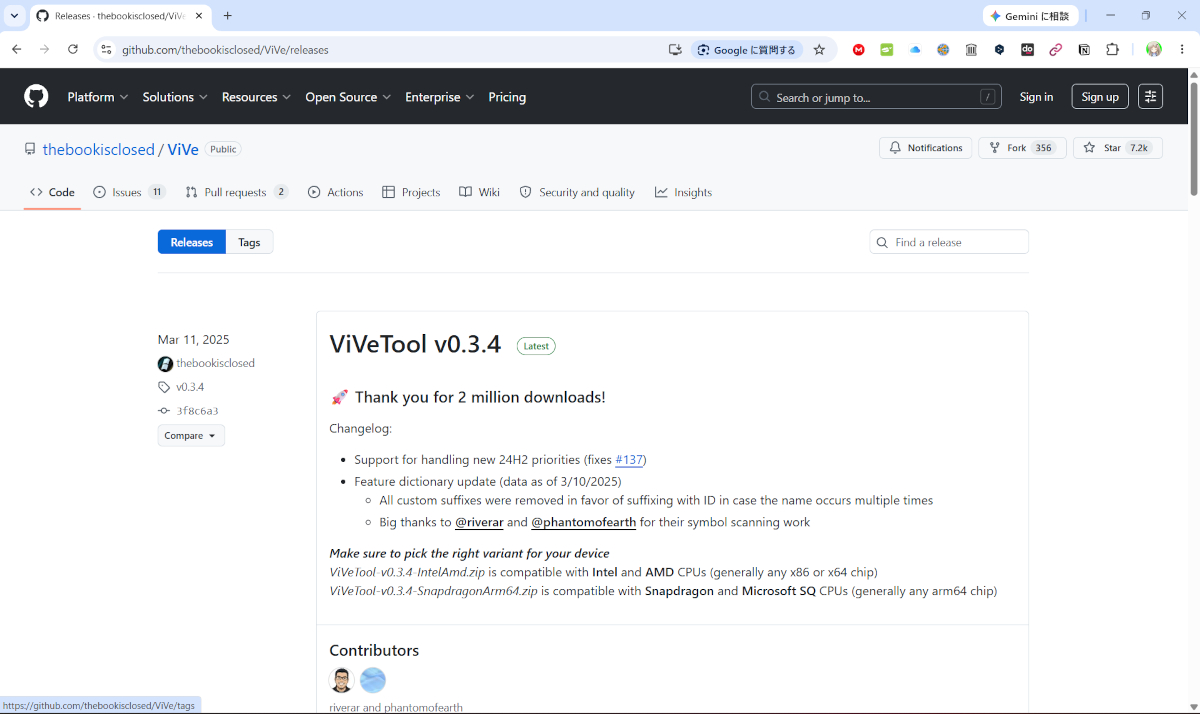Viewport: 1200px width, 714px height.
Task: Click the browser address bar URL
Action: tap(225, 50)
